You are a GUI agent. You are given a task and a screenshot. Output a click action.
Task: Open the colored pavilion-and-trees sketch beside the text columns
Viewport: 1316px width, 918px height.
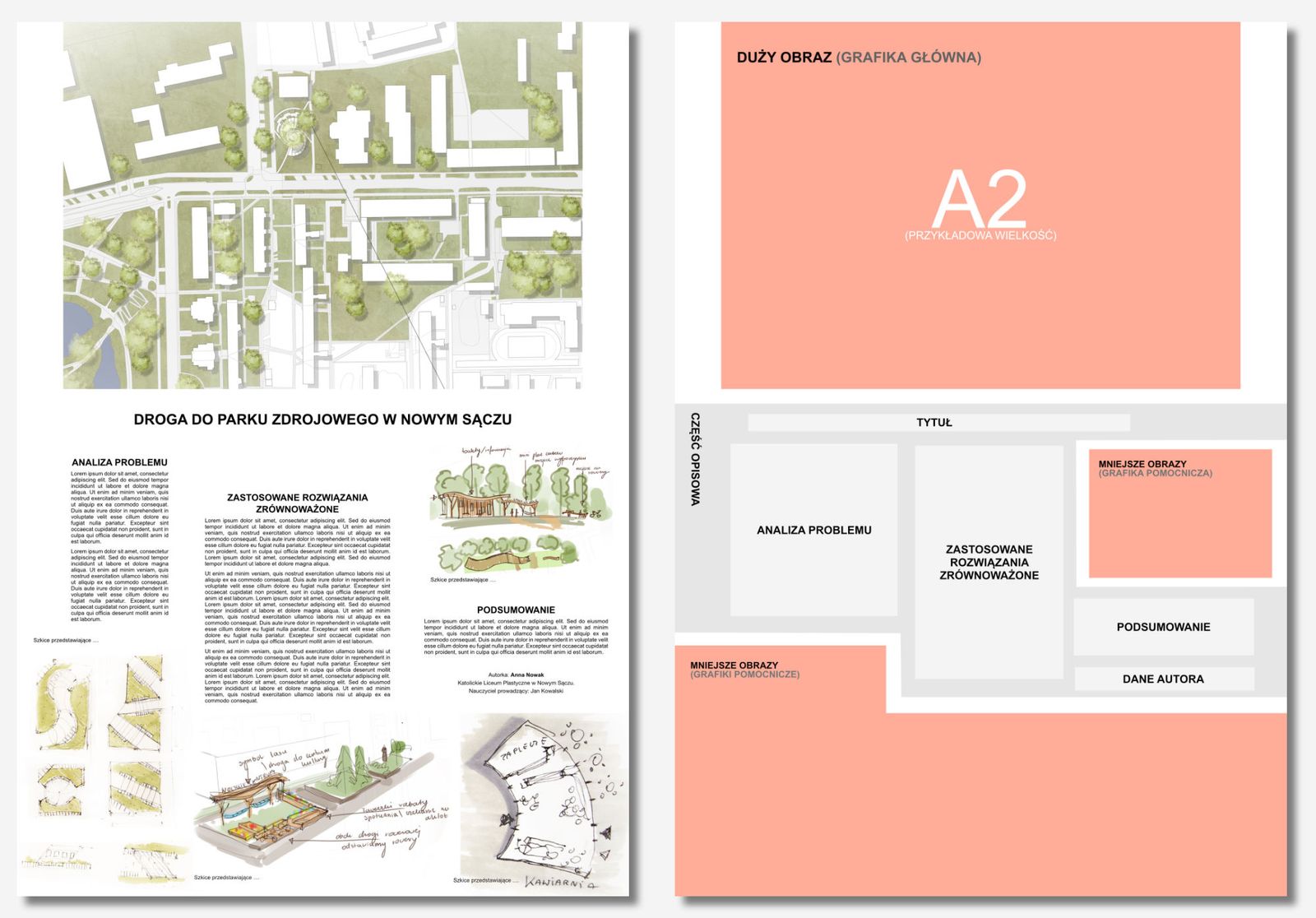(x=518, y=510)
